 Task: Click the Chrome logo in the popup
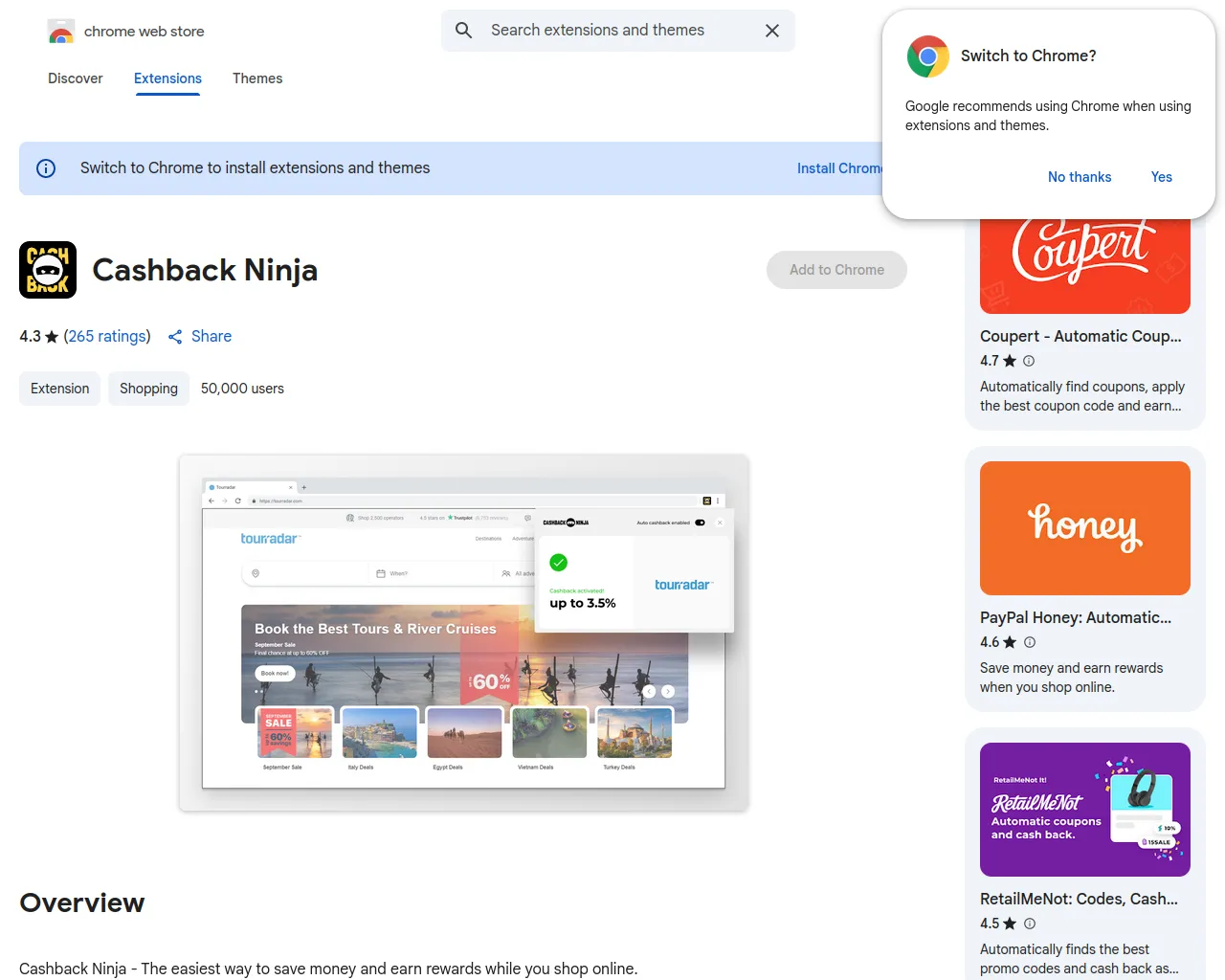927,56
